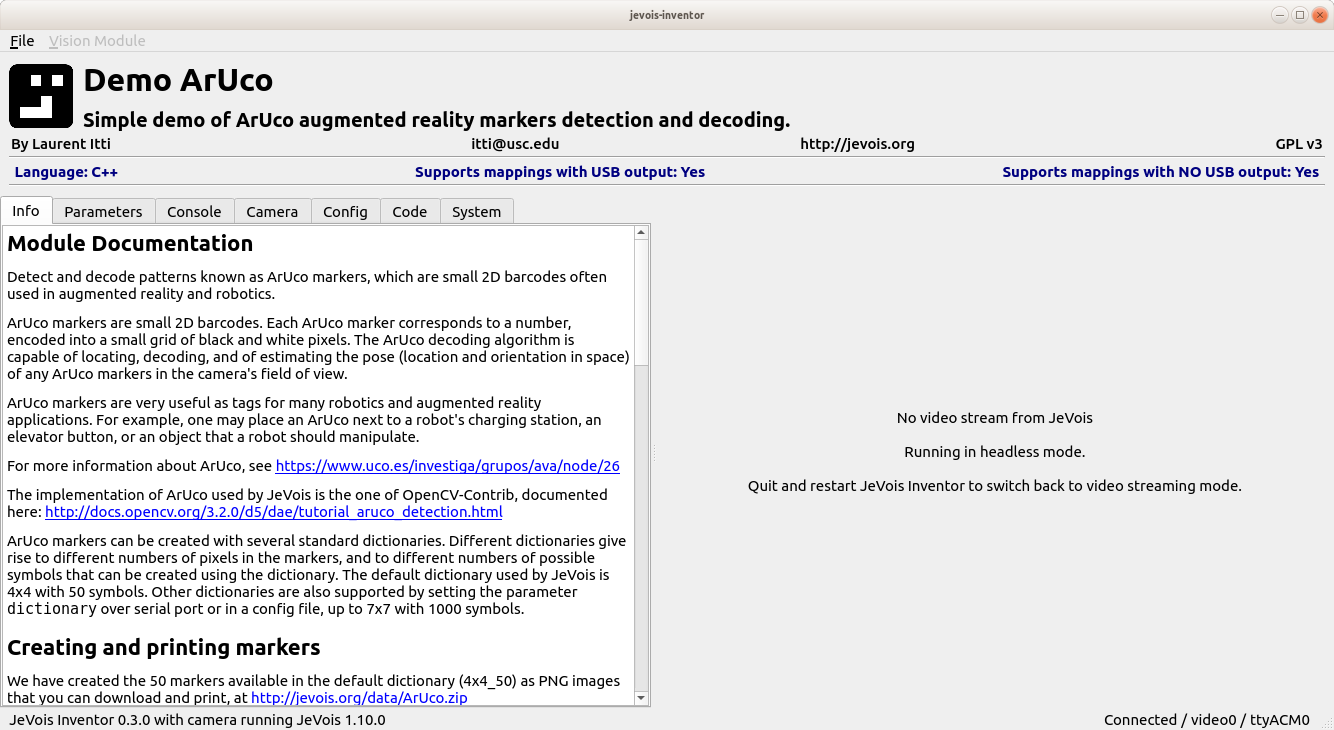Click 'Supports mappings with NO USB output: Yes'

[x=1161, y=172]
